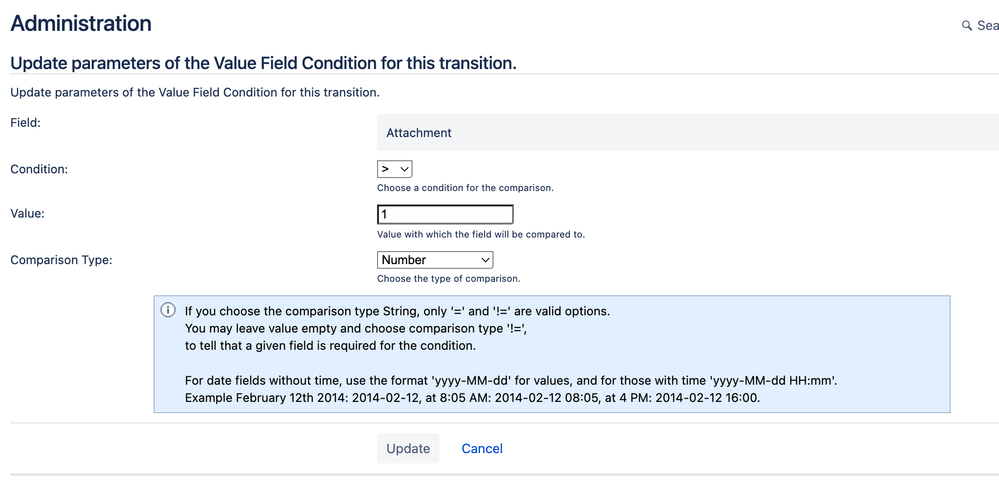Click the bold "Update parameters" page title
Viewport: 999px width, 491px height.
tap(263, 63)
